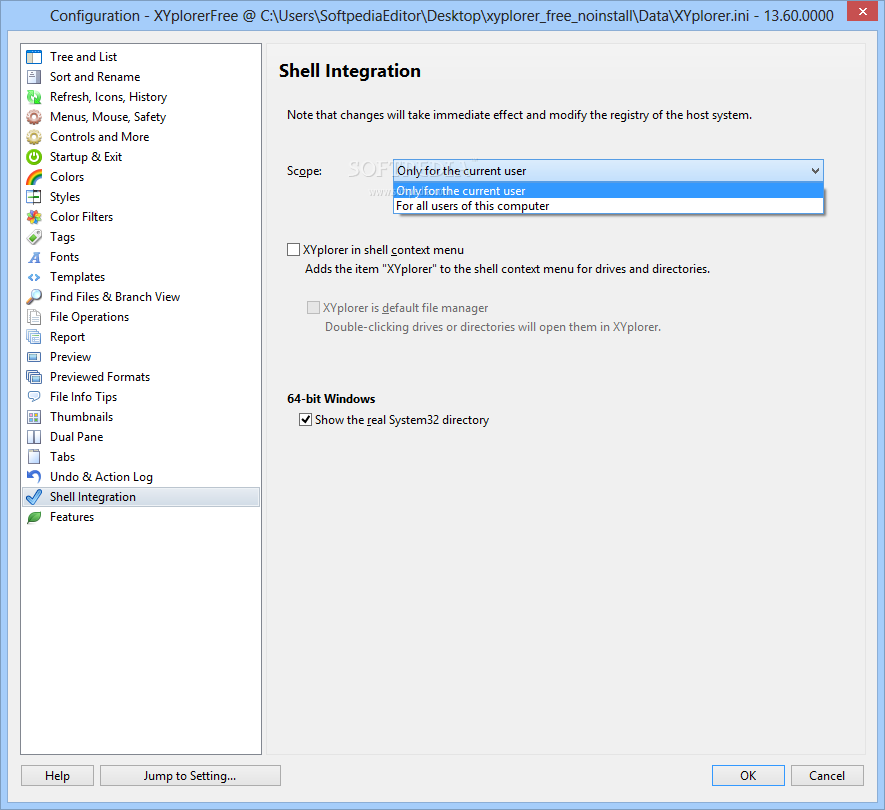885x810 pixels.
Task: Click the File Operations icon
Action: point(34,317)
